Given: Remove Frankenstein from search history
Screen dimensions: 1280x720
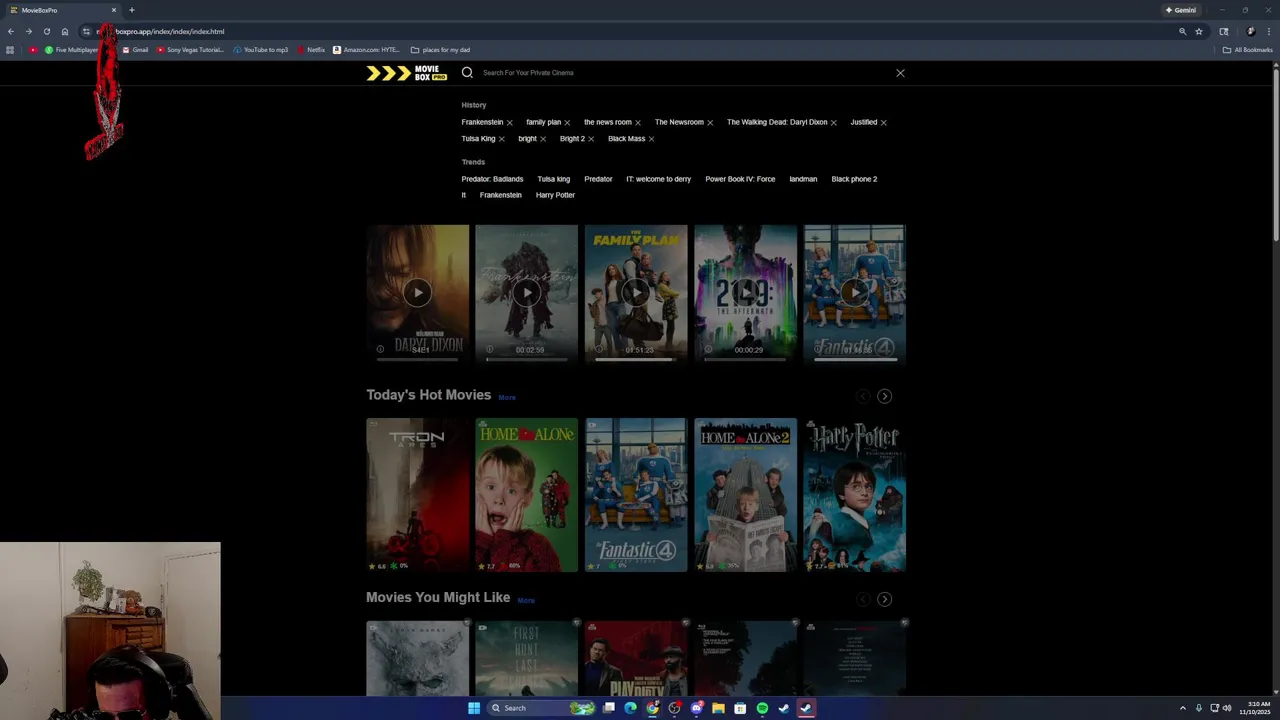Looking at the screenshot, I should click(509, 123).
